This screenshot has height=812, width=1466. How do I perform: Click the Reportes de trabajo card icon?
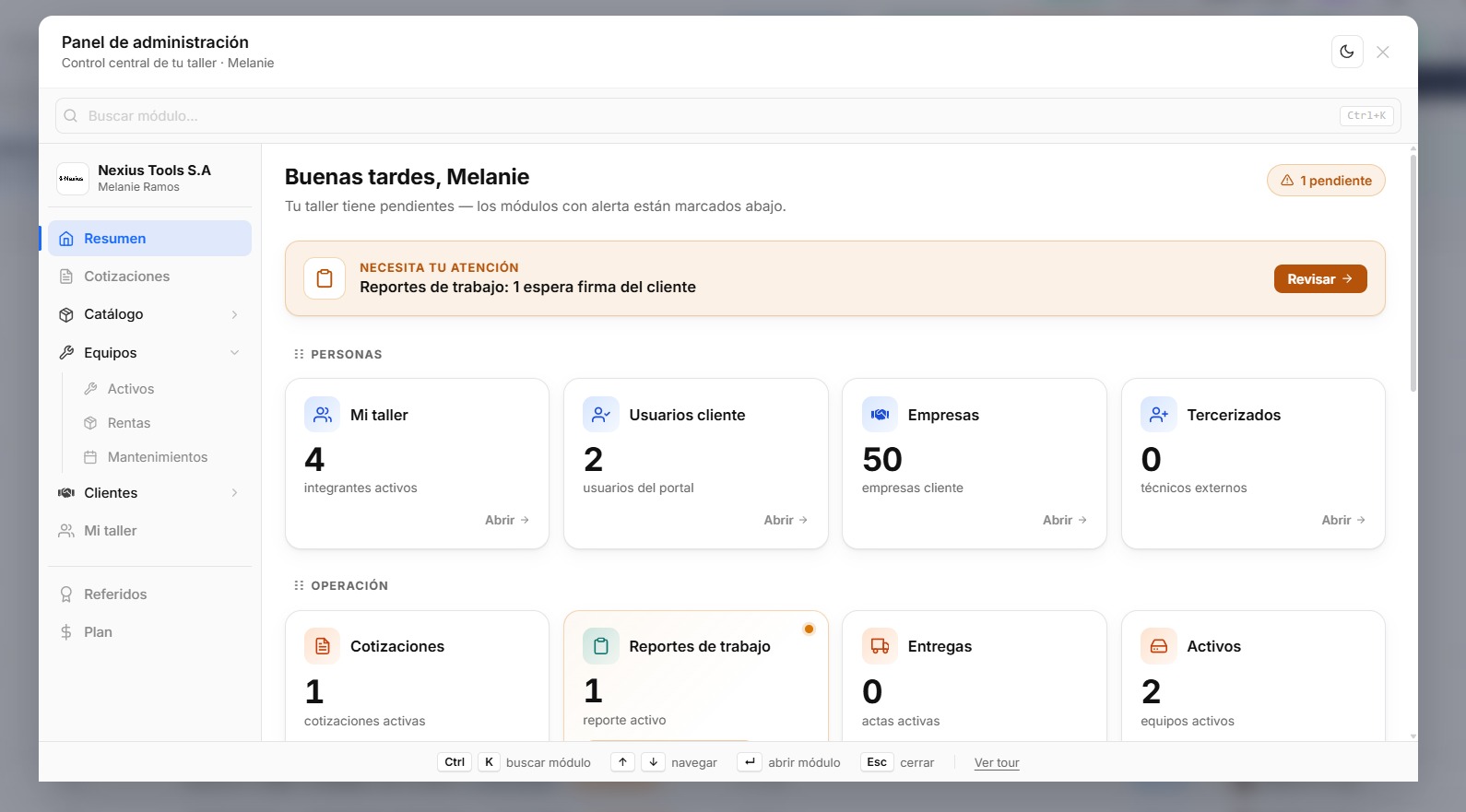(601, 646)
